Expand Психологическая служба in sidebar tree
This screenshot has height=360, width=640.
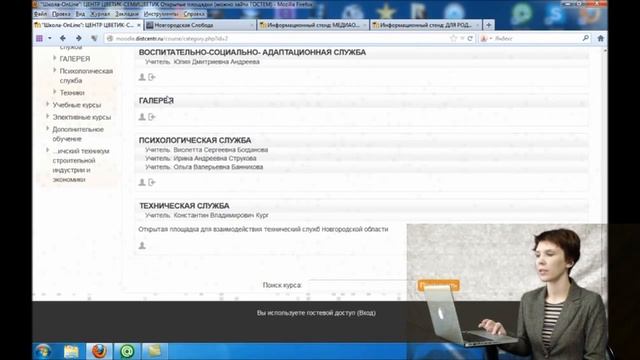coord(55,70)
